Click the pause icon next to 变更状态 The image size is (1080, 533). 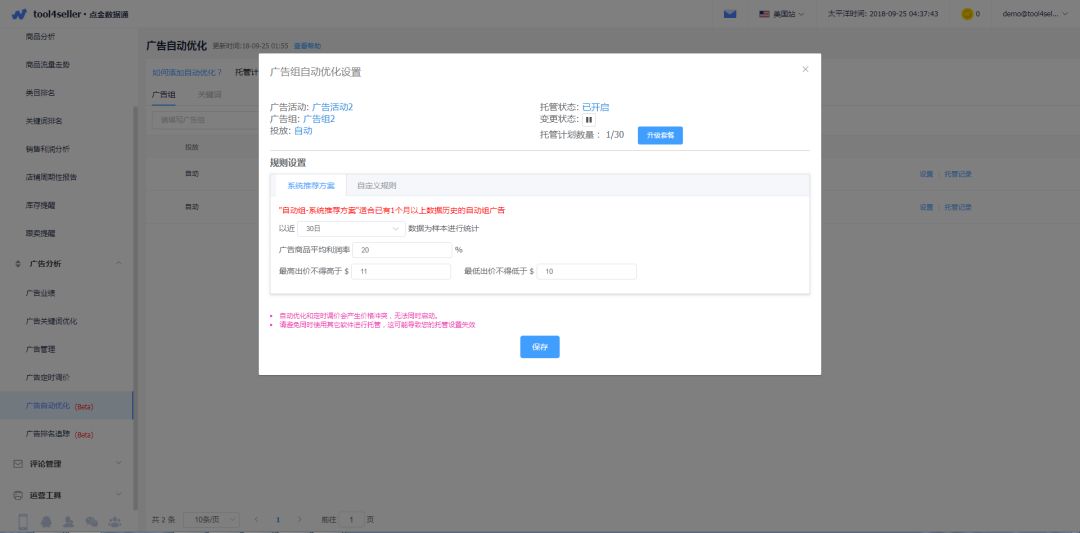(x=589, y=119)
